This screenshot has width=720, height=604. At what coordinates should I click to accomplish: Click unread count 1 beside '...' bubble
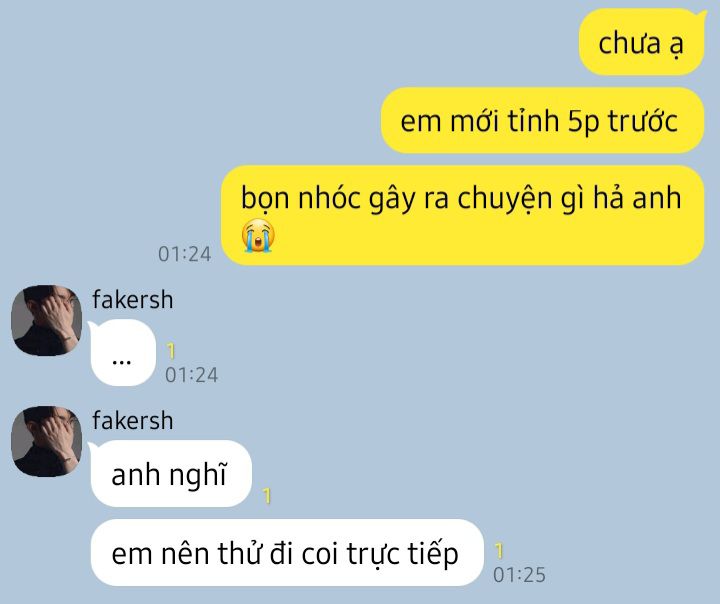(171, 351)
